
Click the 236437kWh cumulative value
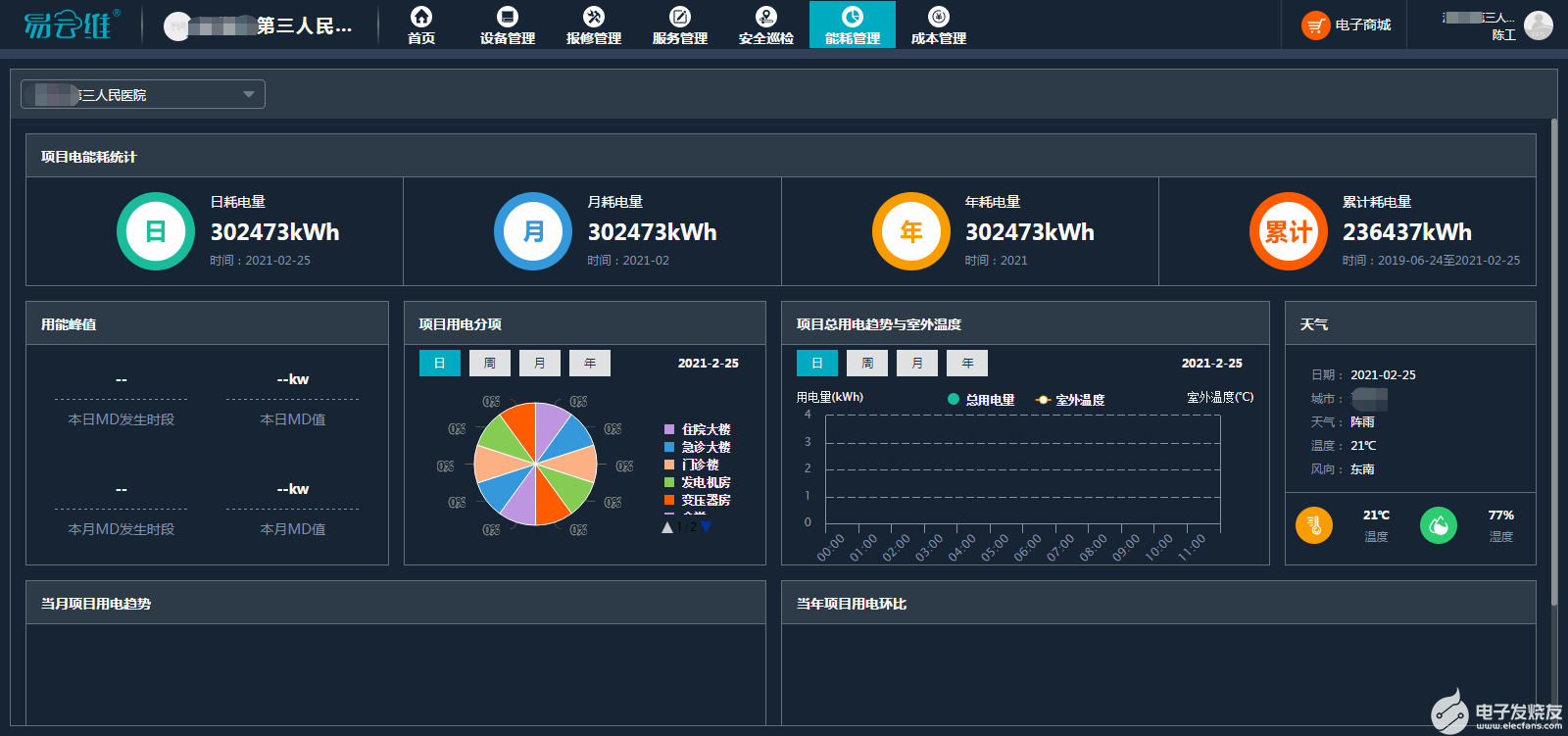click(1407, 232)
